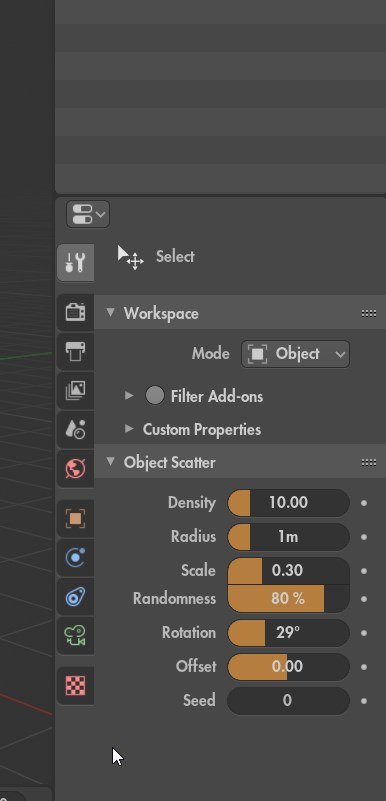This screenshot has width=386, height=801.
Task: Click the Workspace panel drag grip
Action: point(369,313)
